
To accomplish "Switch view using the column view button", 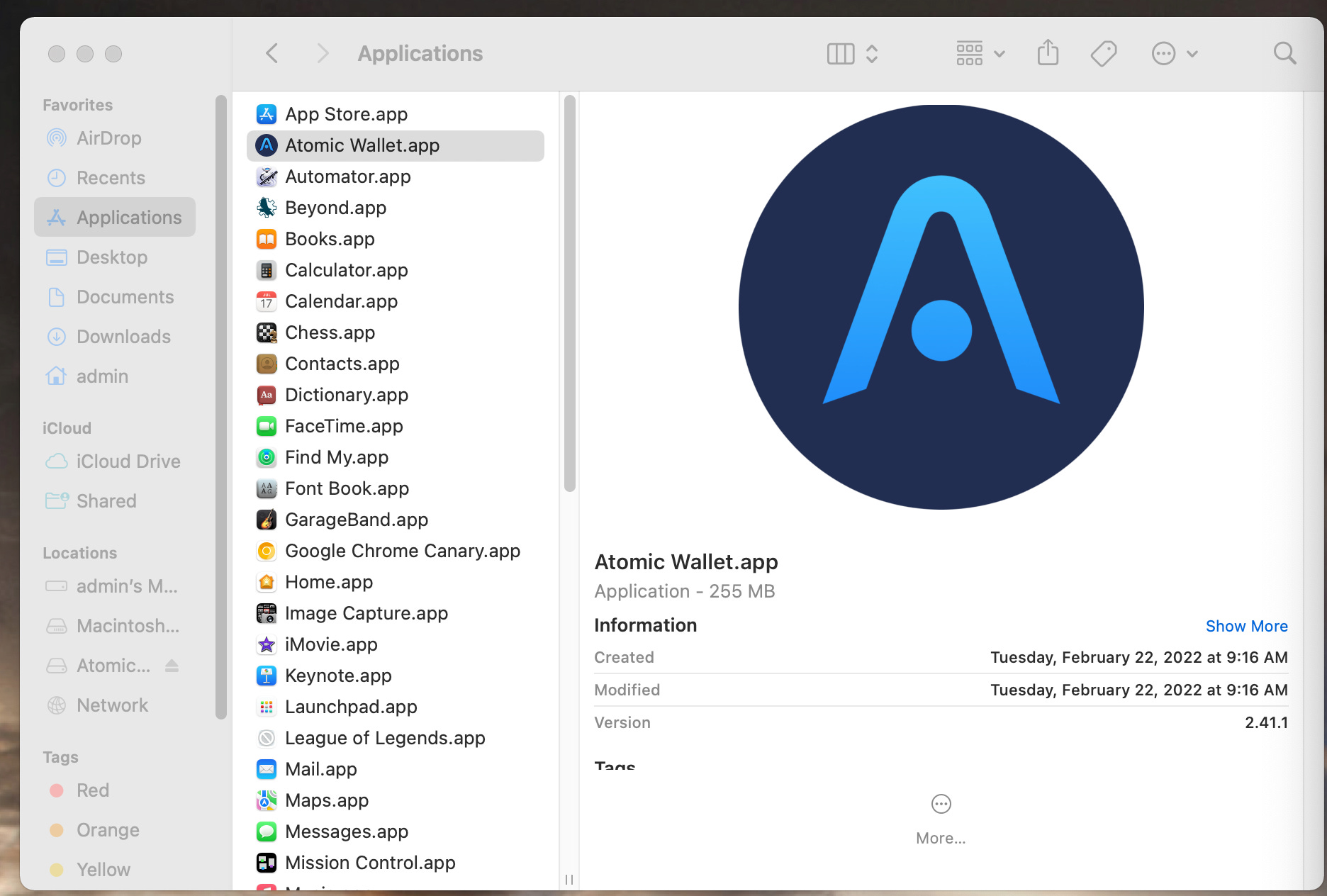I will pyautogui.click(x=841, y=54).
